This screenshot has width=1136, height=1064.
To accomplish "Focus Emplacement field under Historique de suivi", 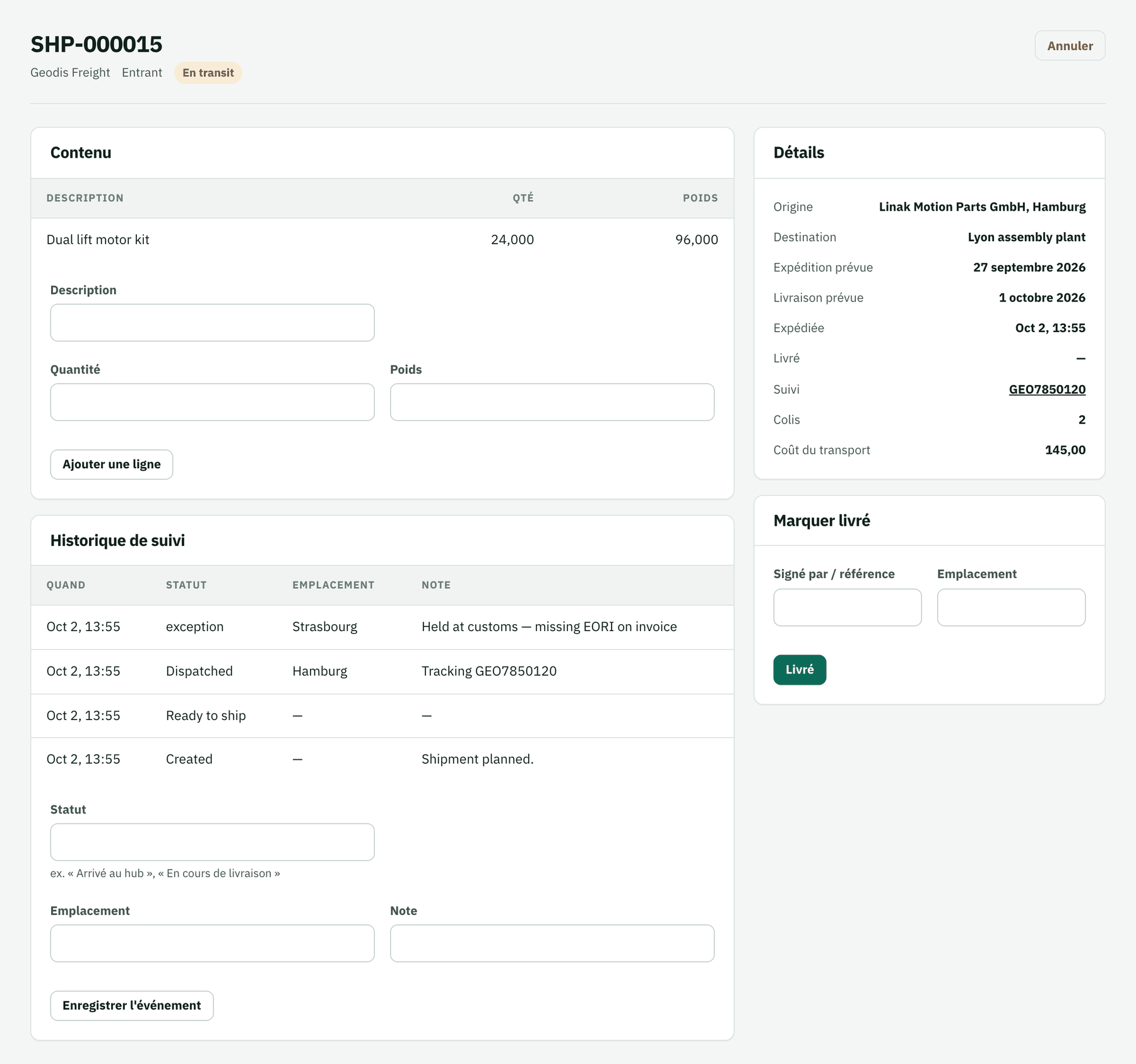I will pos(212,943).
